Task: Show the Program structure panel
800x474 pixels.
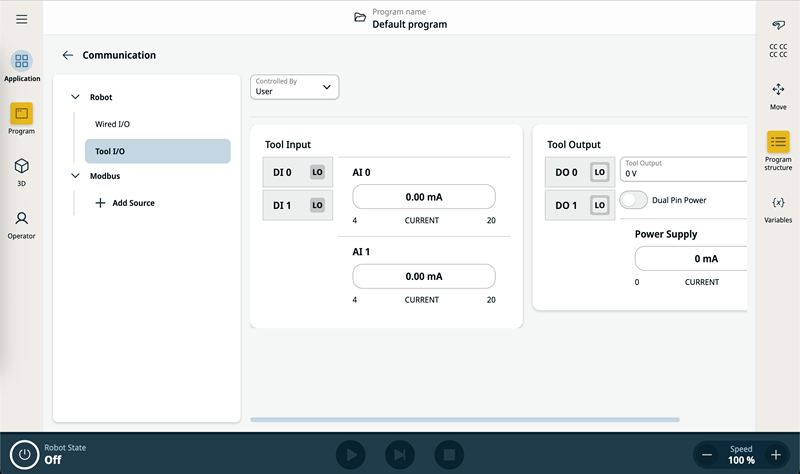Action: 778,148
